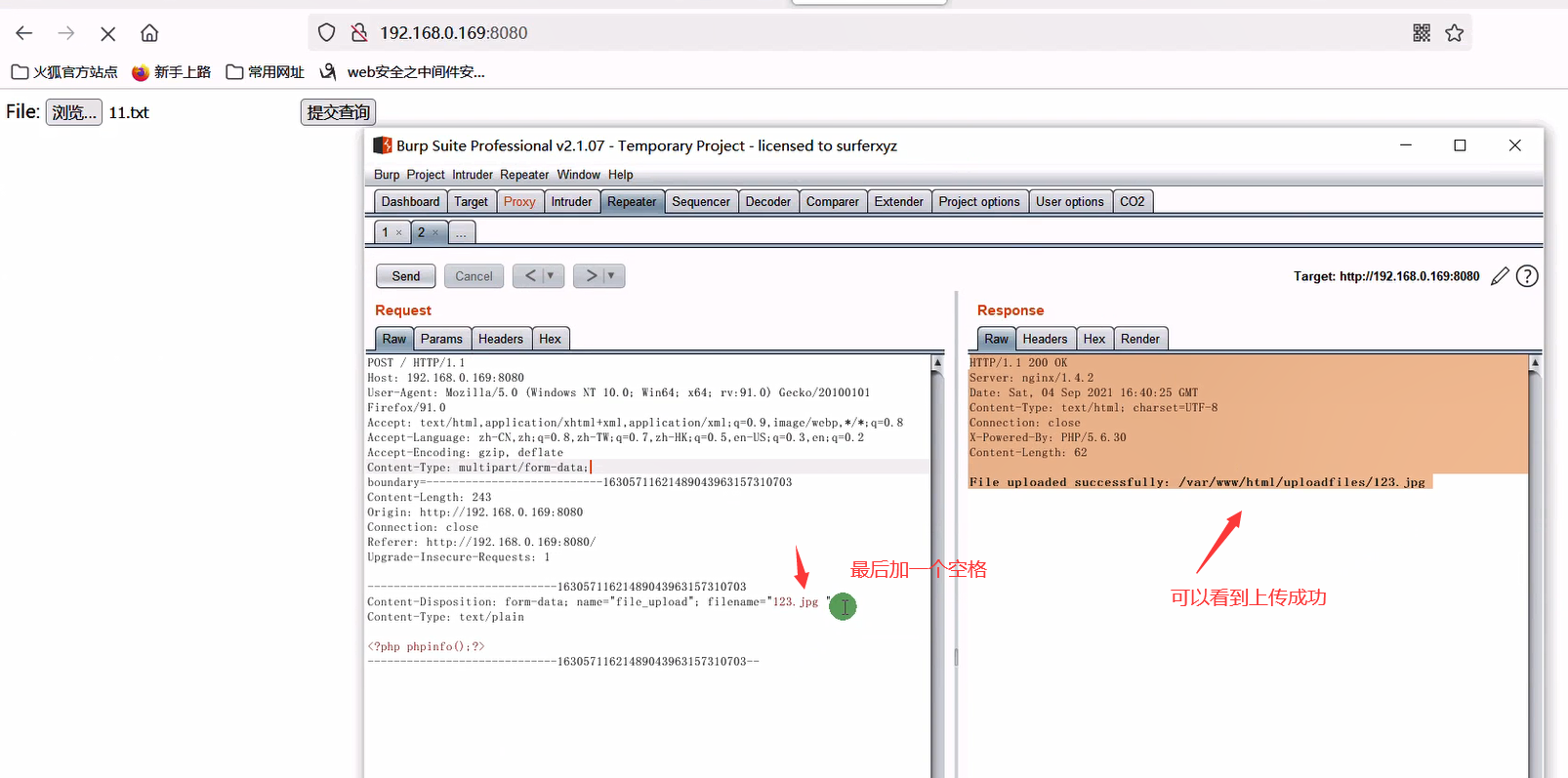
Task: Switch to the Intruder tool tab
Action: 571,202
